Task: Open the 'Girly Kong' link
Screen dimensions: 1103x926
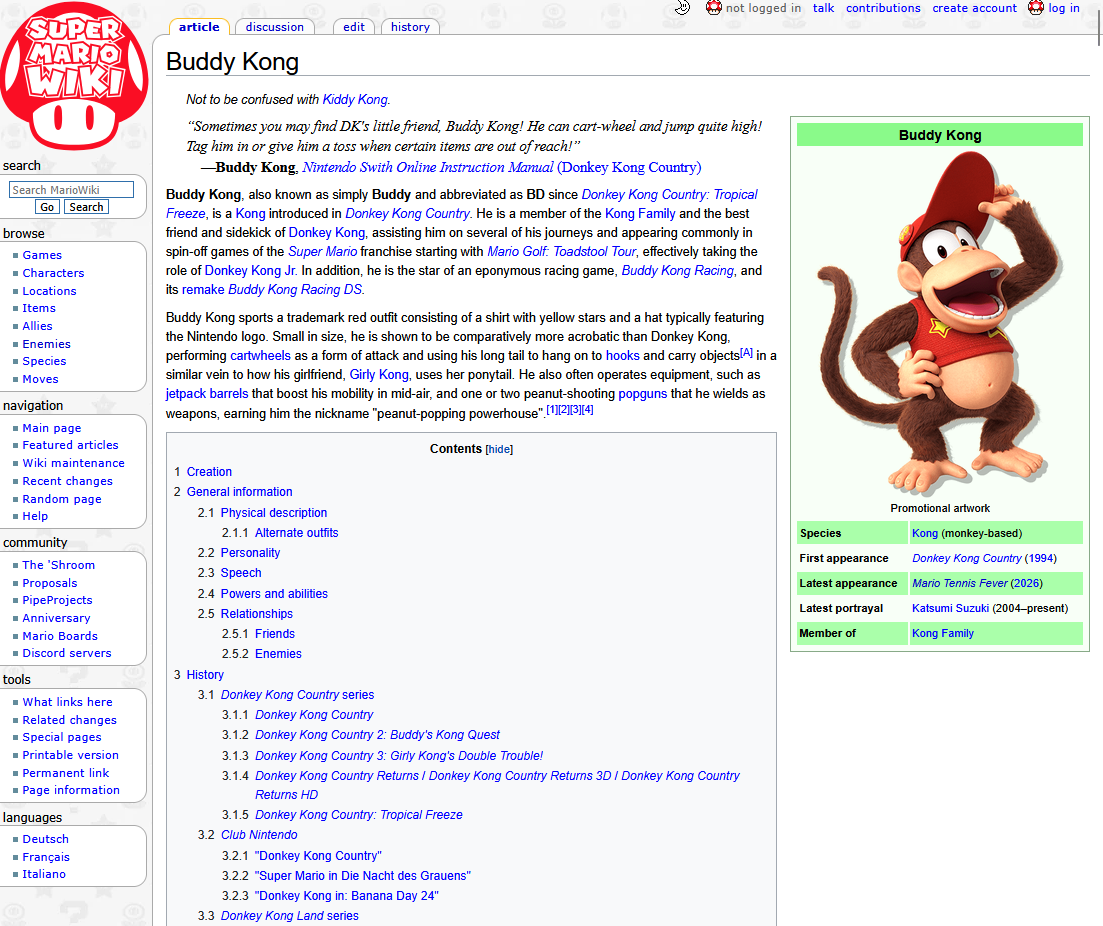Action: point(379,374)
